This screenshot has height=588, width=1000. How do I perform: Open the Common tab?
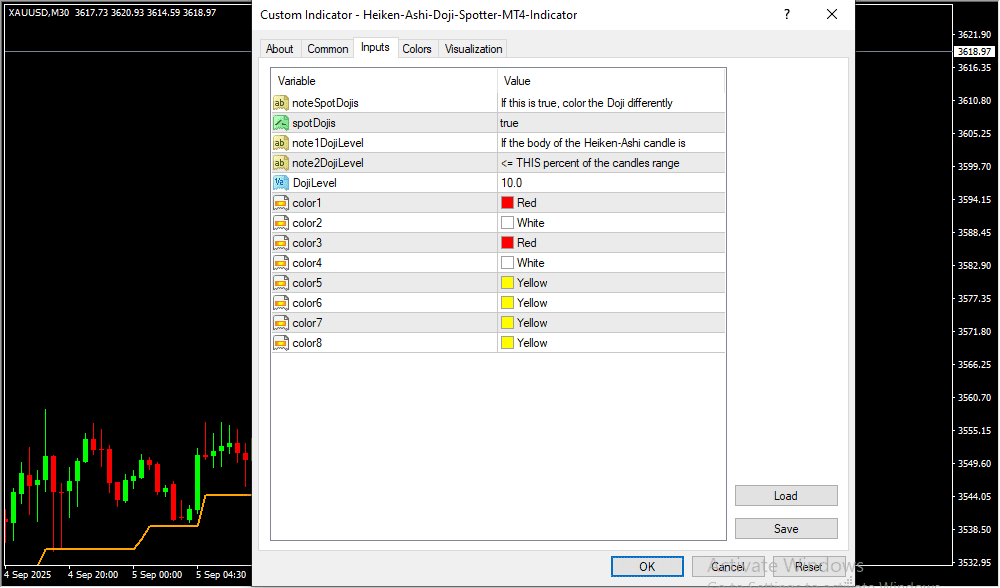coord(328,49)
